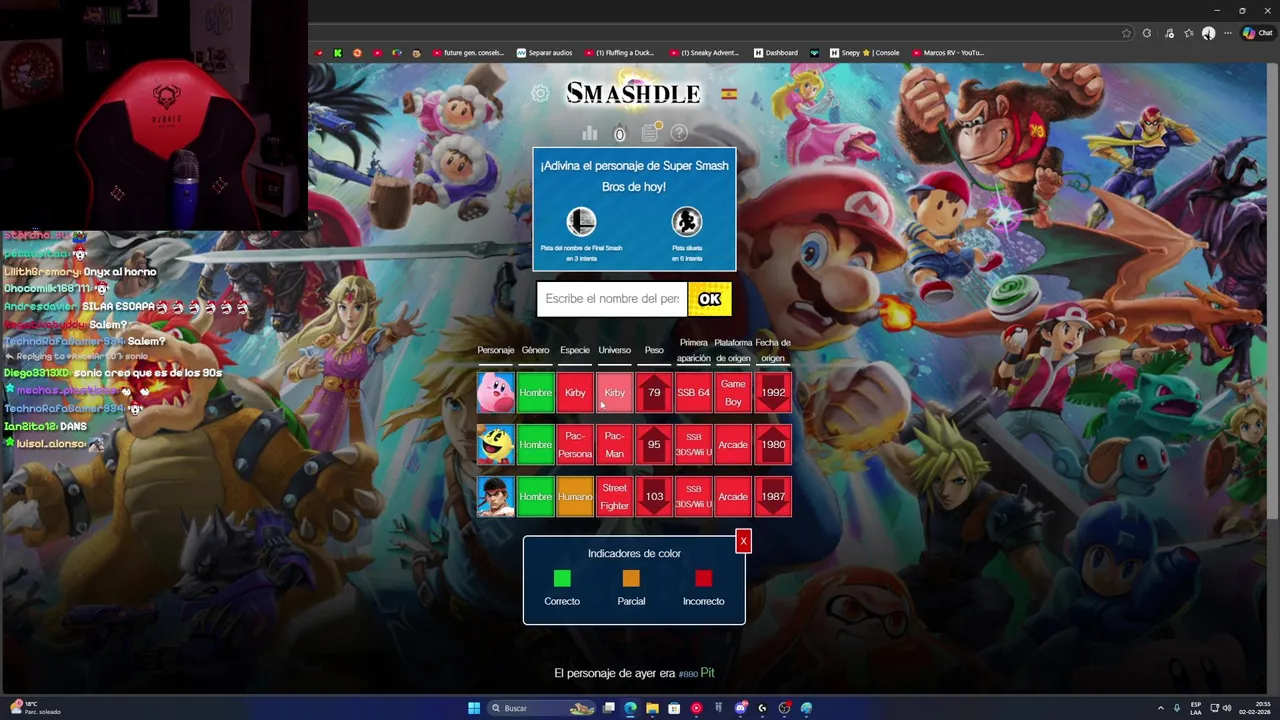The width and height of the screenshot is (1280, 720).
Task: Click the 'Universo' column header
Action: 614,350
